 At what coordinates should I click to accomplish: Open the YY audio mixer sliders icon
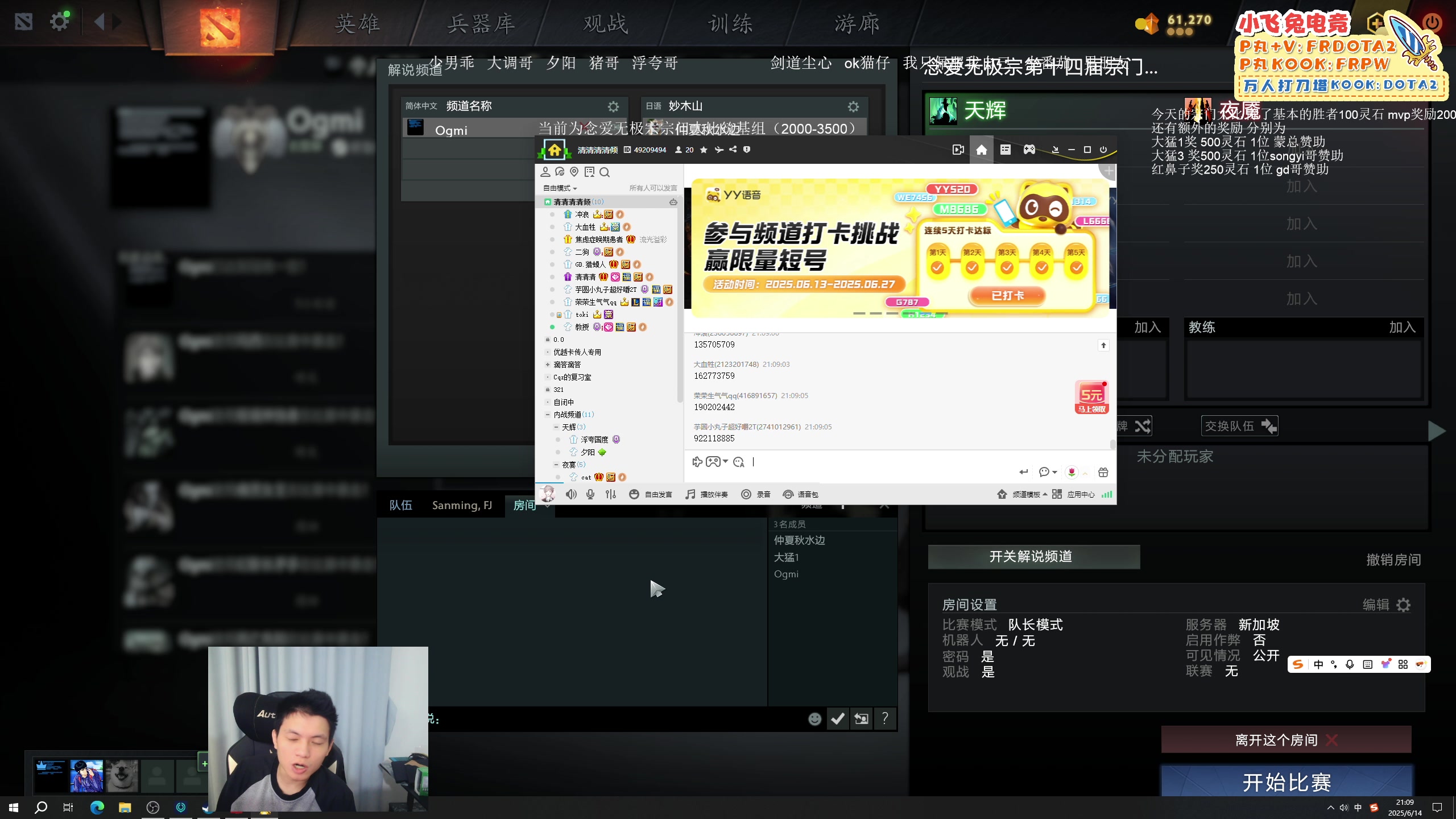(611, 494)
